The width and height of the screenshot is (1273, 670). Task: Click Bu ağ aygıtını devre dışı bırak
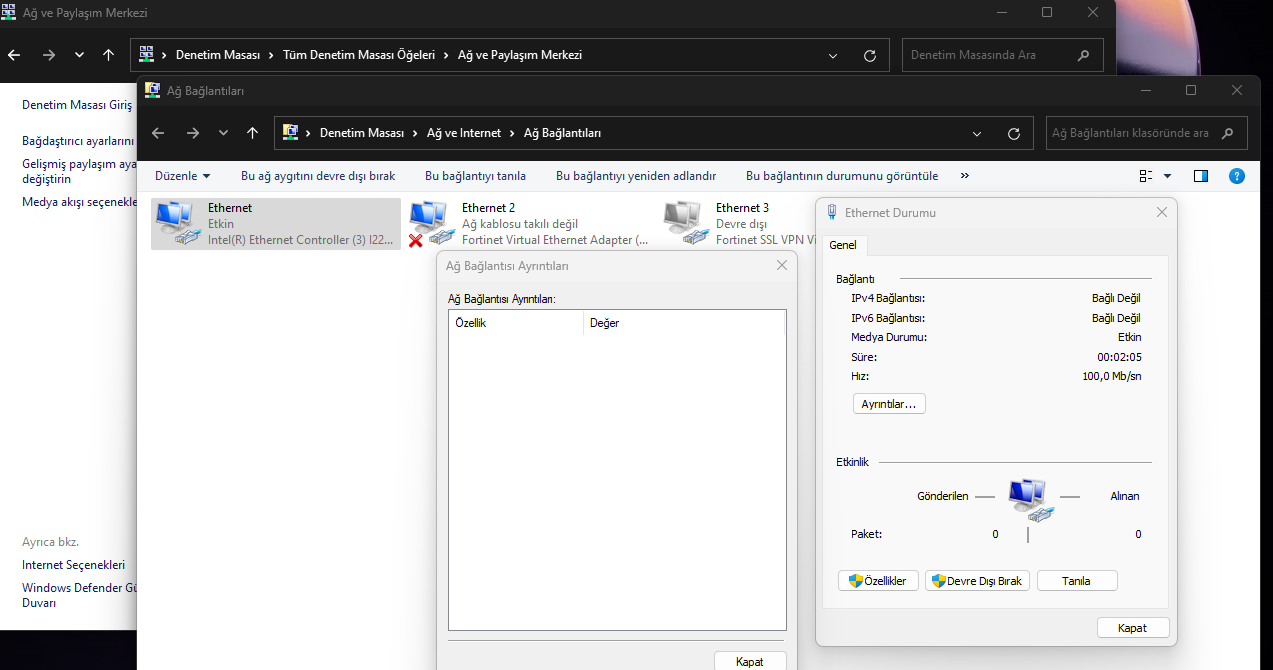pos(318,176)
